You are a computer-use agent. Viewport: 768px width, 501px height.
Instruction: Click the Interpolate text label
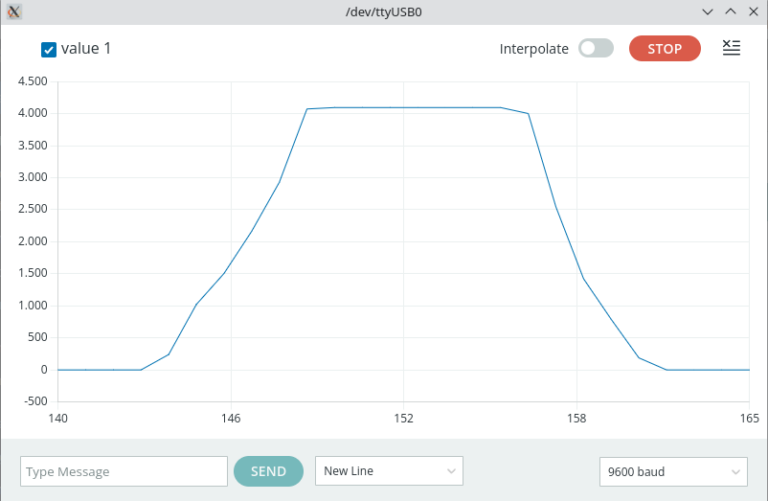(x=534, y=48)
